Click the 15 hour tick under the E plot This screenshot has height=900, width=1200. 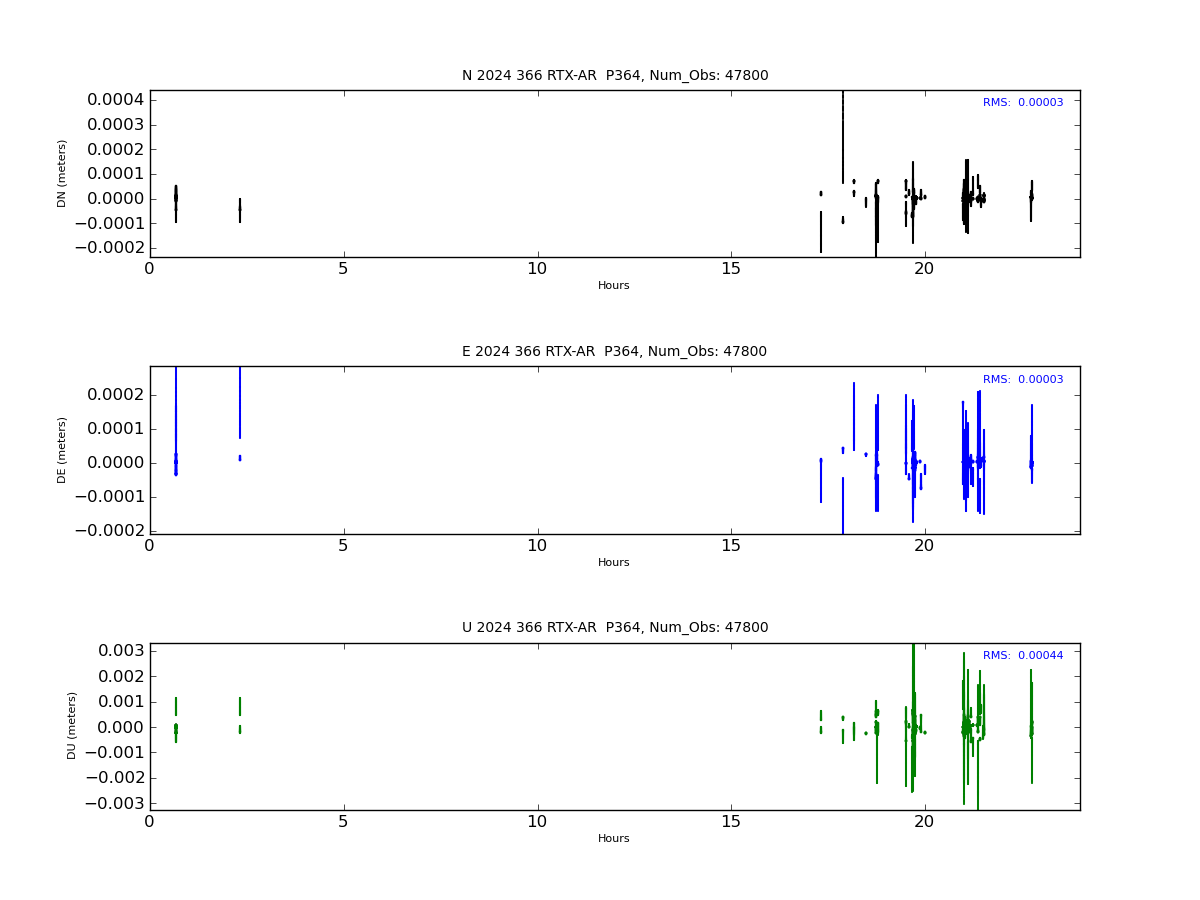[x=731, y=546]
